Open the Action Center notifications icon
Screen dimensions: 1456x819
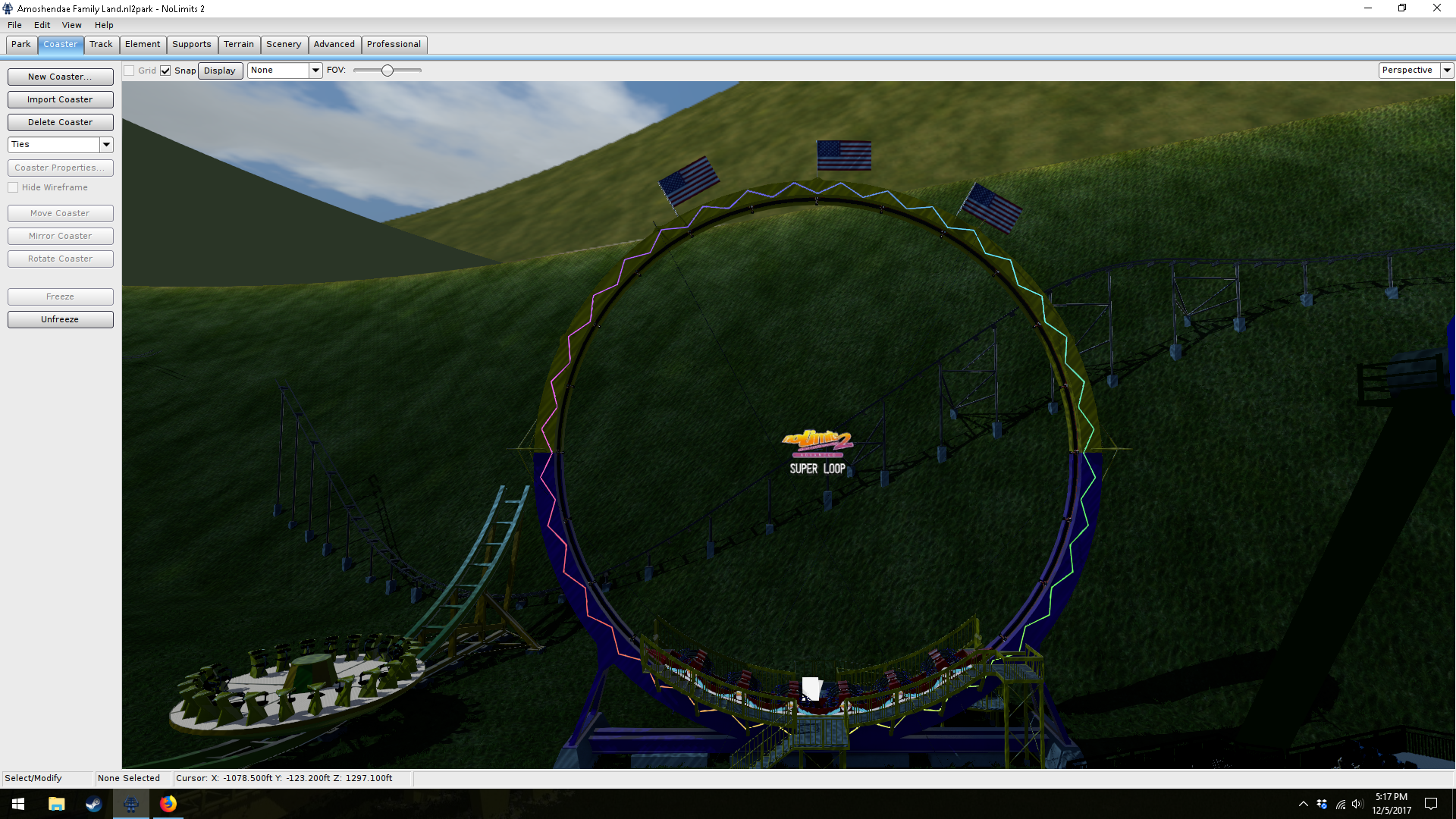point(1431,804)
